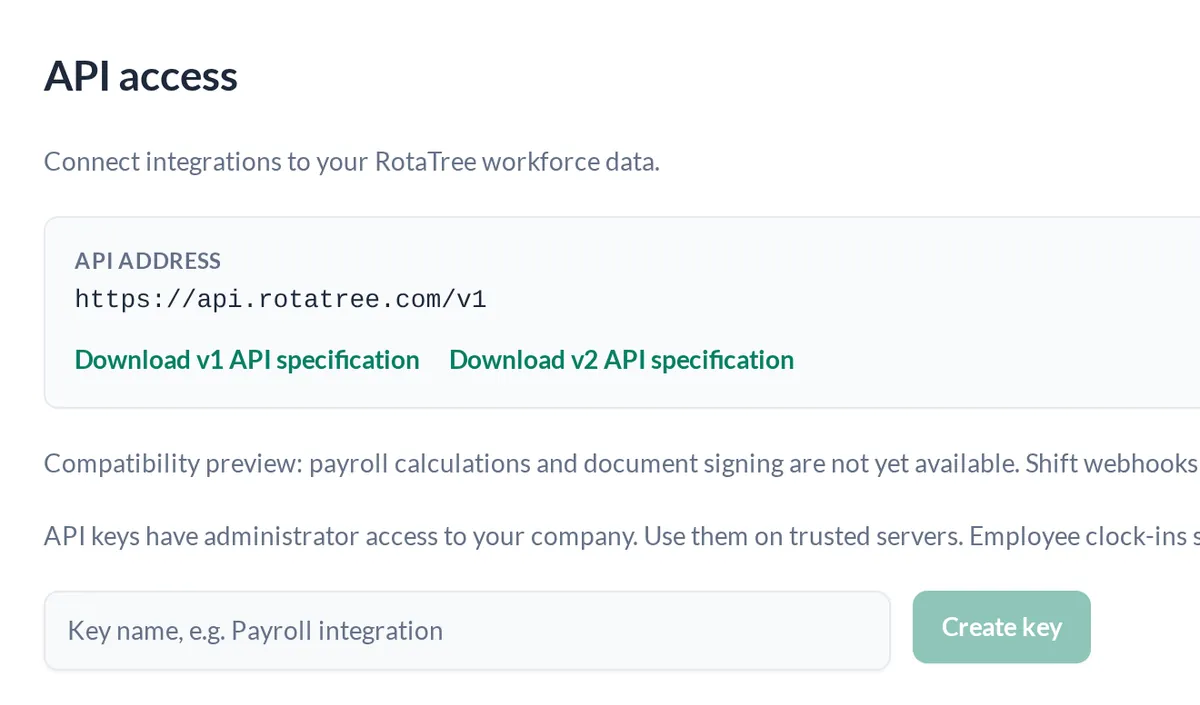The height and width of the screenshot is (705, 1200).
Task: Focus the Key name input field
Action: [467, 630]
